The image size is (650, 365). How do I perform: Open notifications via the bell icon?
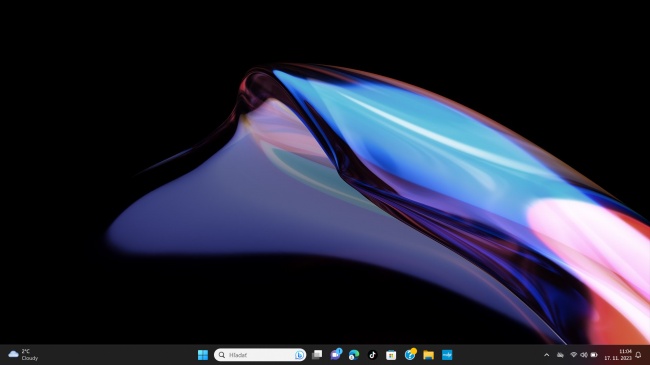click(x=638, y=355)
